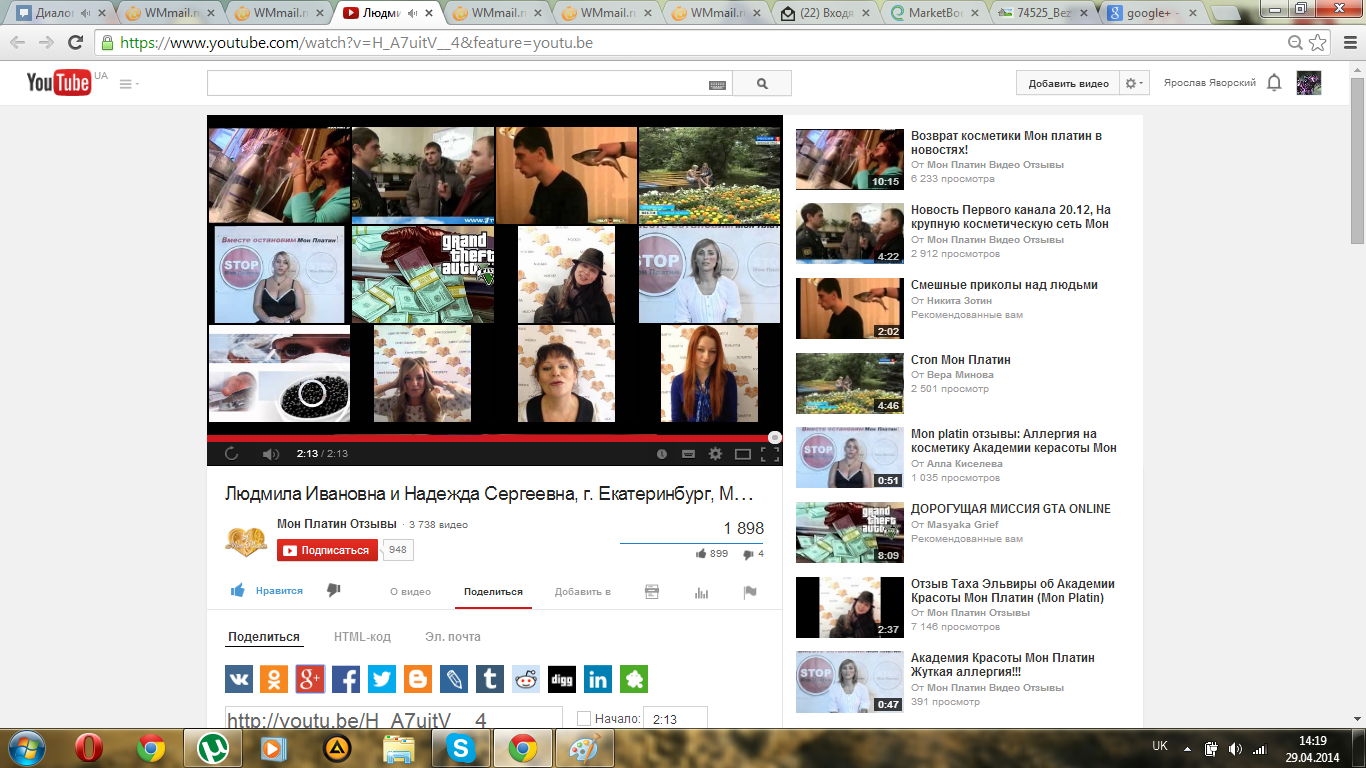Report the video with flag icon
1366x768 pixels.
pos(750,592)
